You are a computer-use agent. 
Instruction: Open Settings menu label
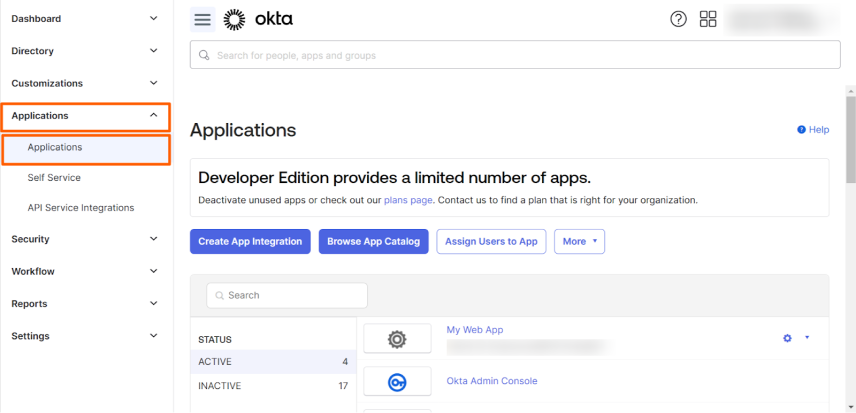[x=31, y=336]
